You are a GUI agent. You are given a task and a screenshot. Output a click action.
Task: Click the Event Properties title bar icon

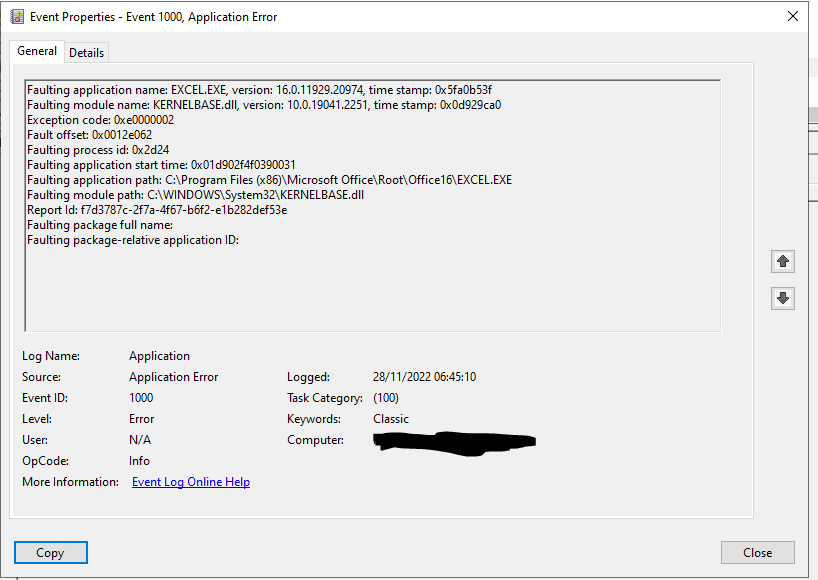(17, 17)
